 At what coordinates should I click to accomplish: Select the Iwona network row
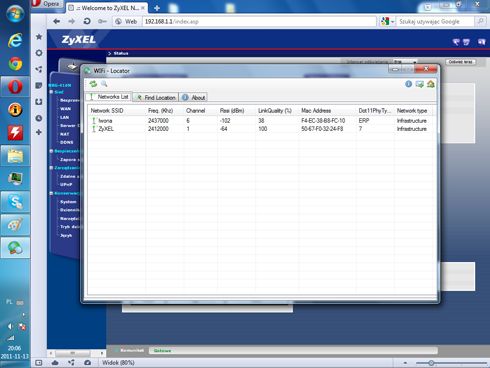[x=262, y=120]
